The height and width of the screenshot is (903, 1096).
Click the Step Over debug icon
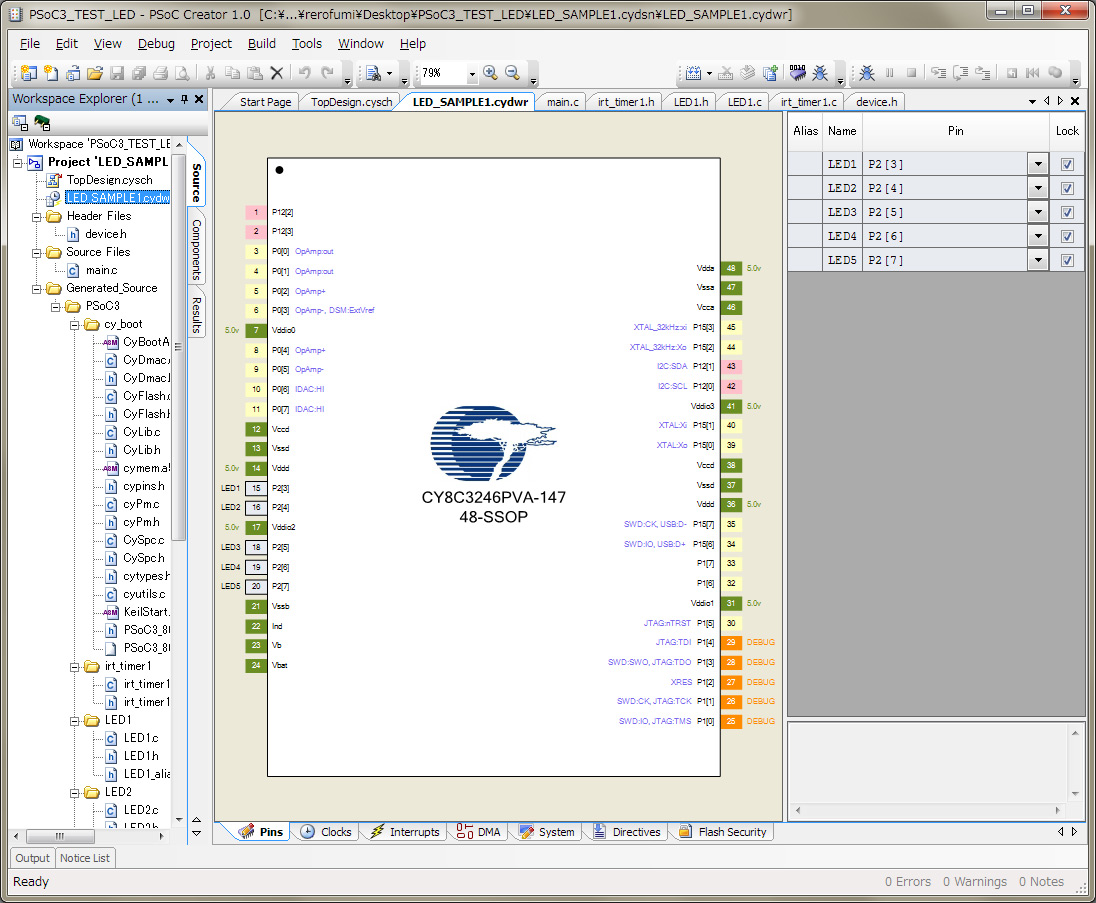coord(961,73)
